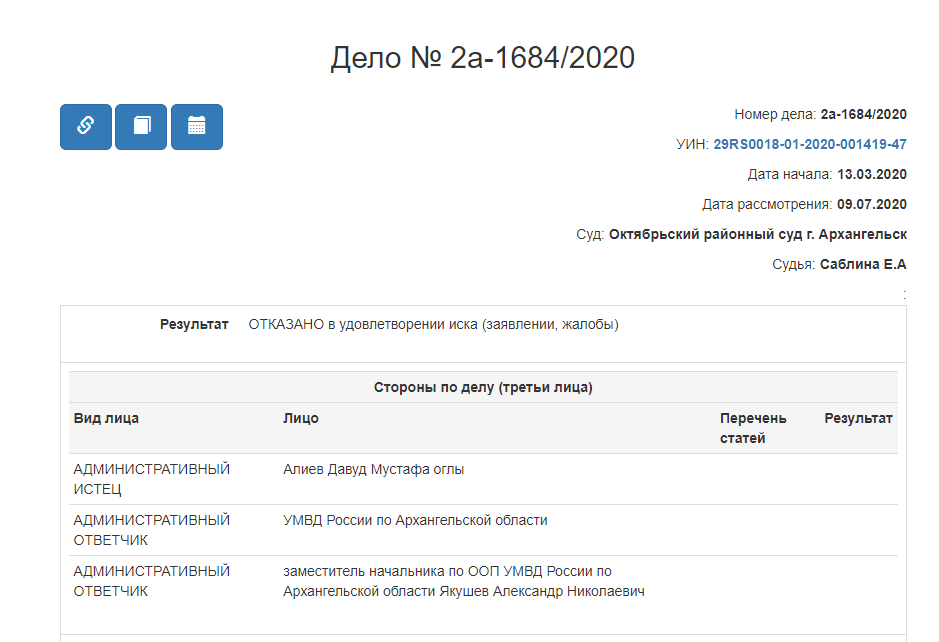The height and width of the screenshot is (642, 939).
Task: Open the УИН 29RS0018-01-2020-001419-47 link
Action: pos(810,144)
